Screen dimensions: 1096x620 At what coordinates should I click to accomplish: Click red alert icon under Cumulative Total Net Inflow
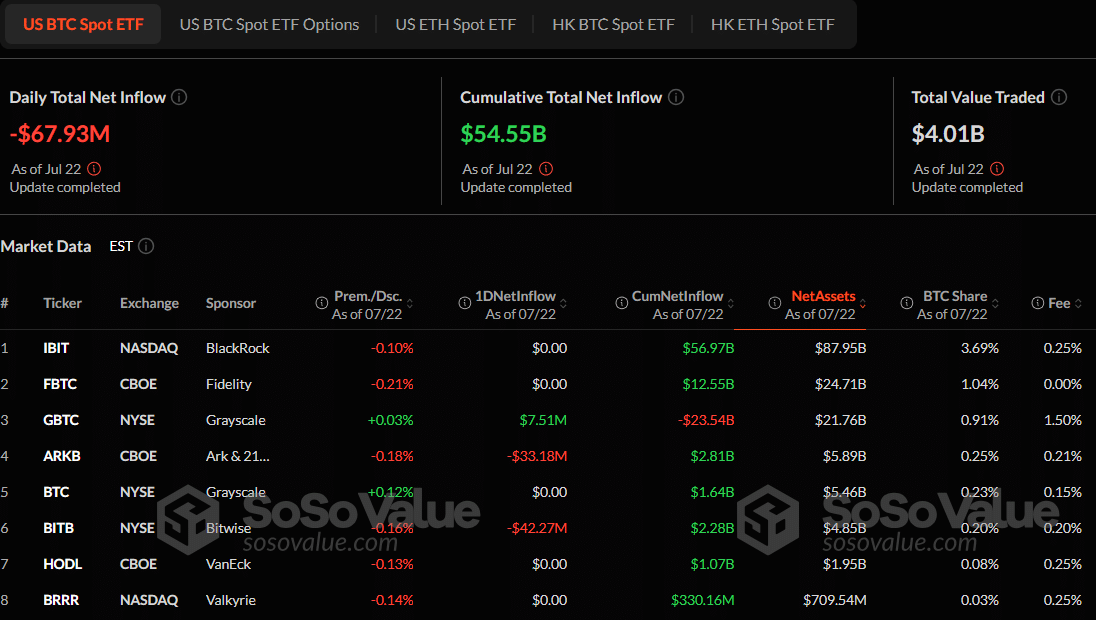[546, 169]
